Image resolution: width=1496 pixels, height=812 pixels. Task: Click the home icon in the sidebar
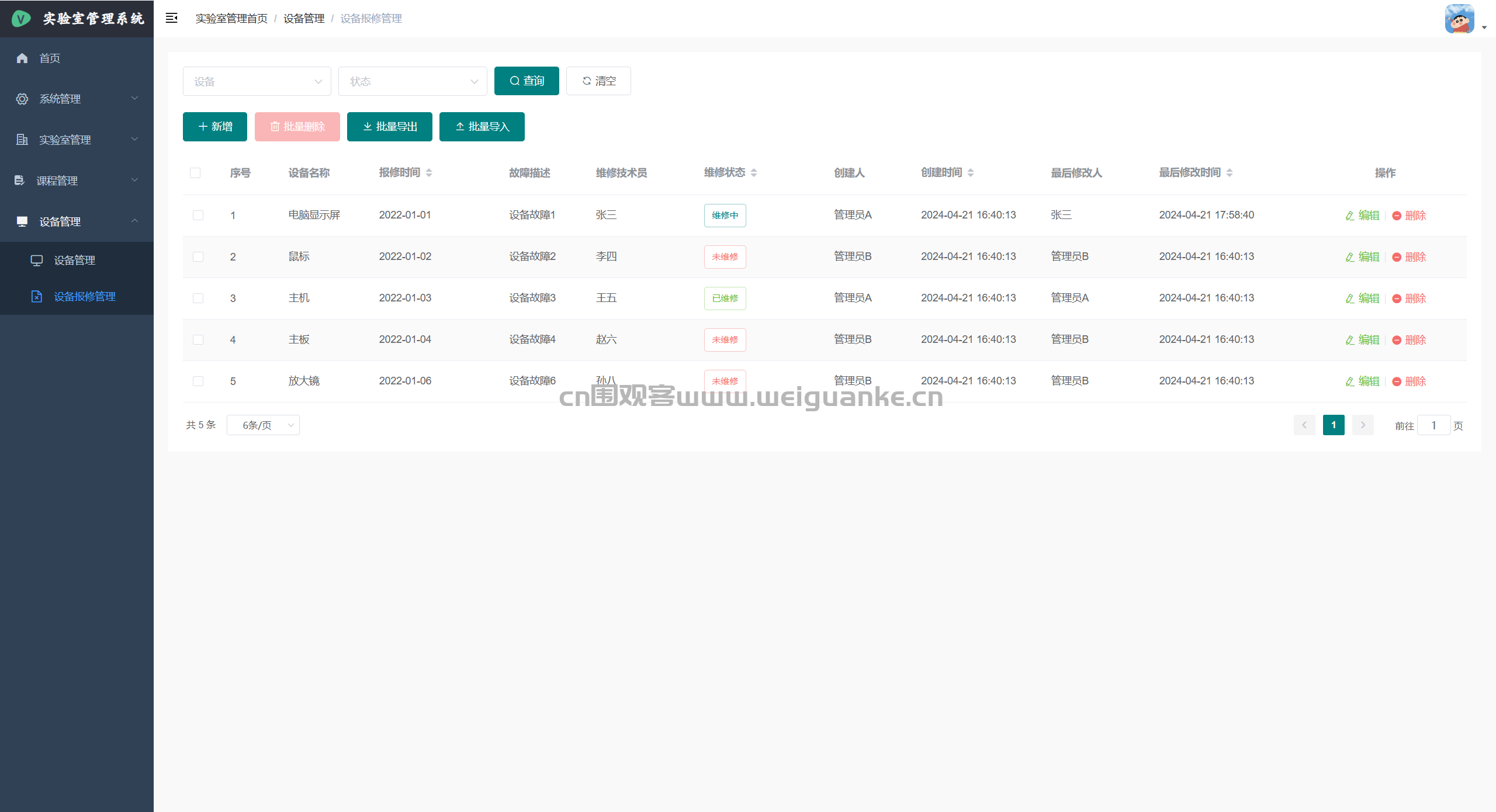click(22, 58)
